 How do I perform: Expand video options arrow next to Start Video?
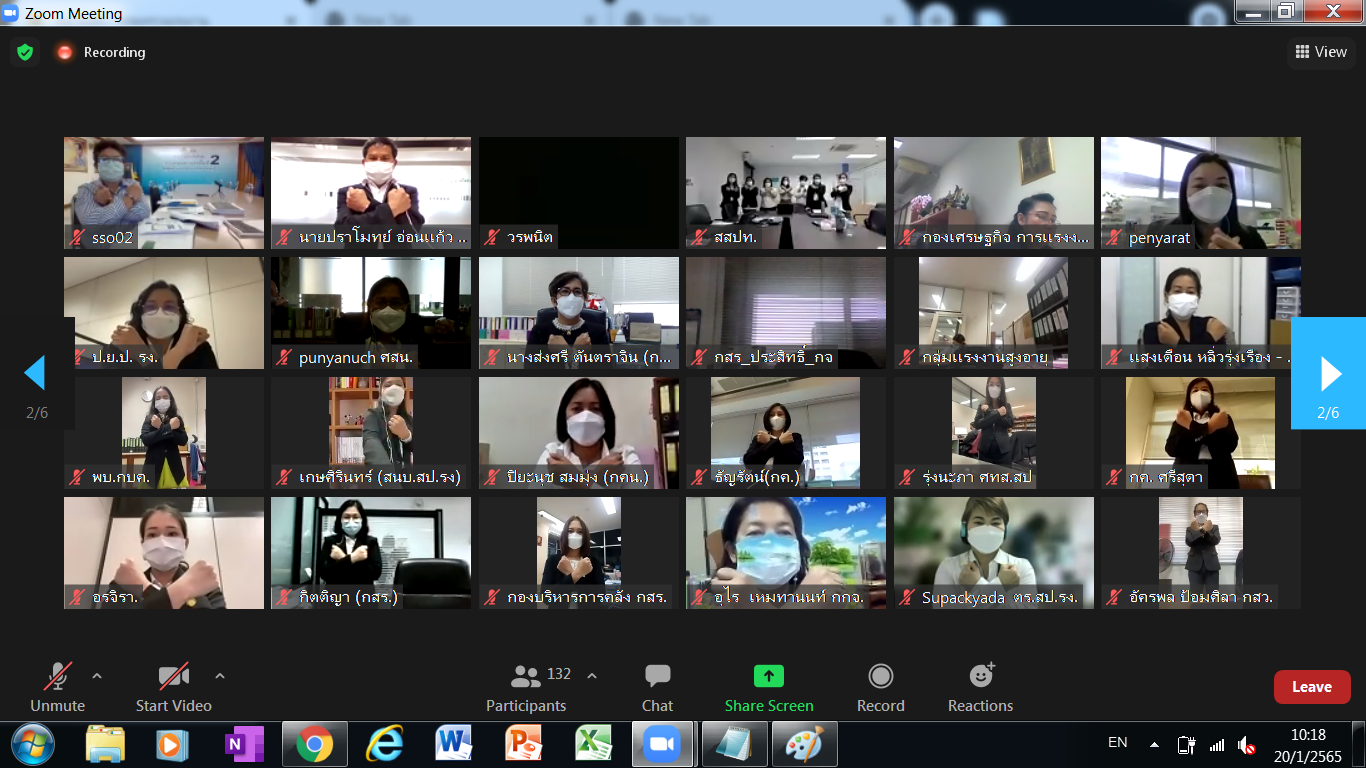pyautogui.click(x=220, y=676)
